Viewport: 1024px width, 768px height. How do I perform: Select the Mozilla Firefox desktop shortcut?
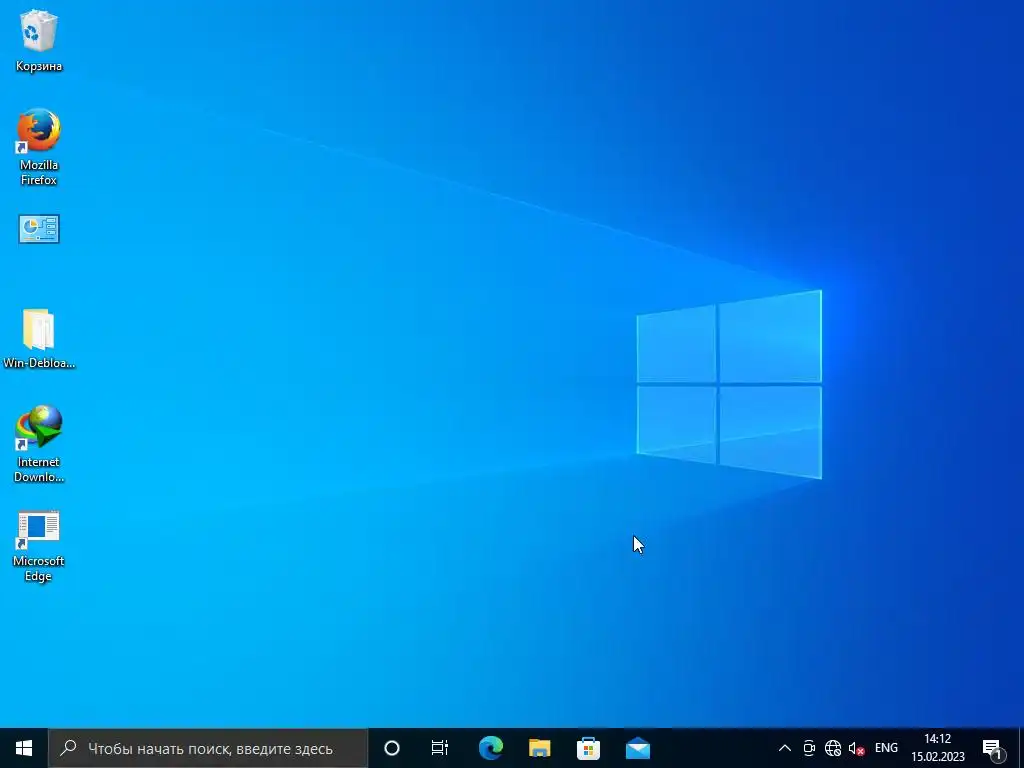[39, 146]
